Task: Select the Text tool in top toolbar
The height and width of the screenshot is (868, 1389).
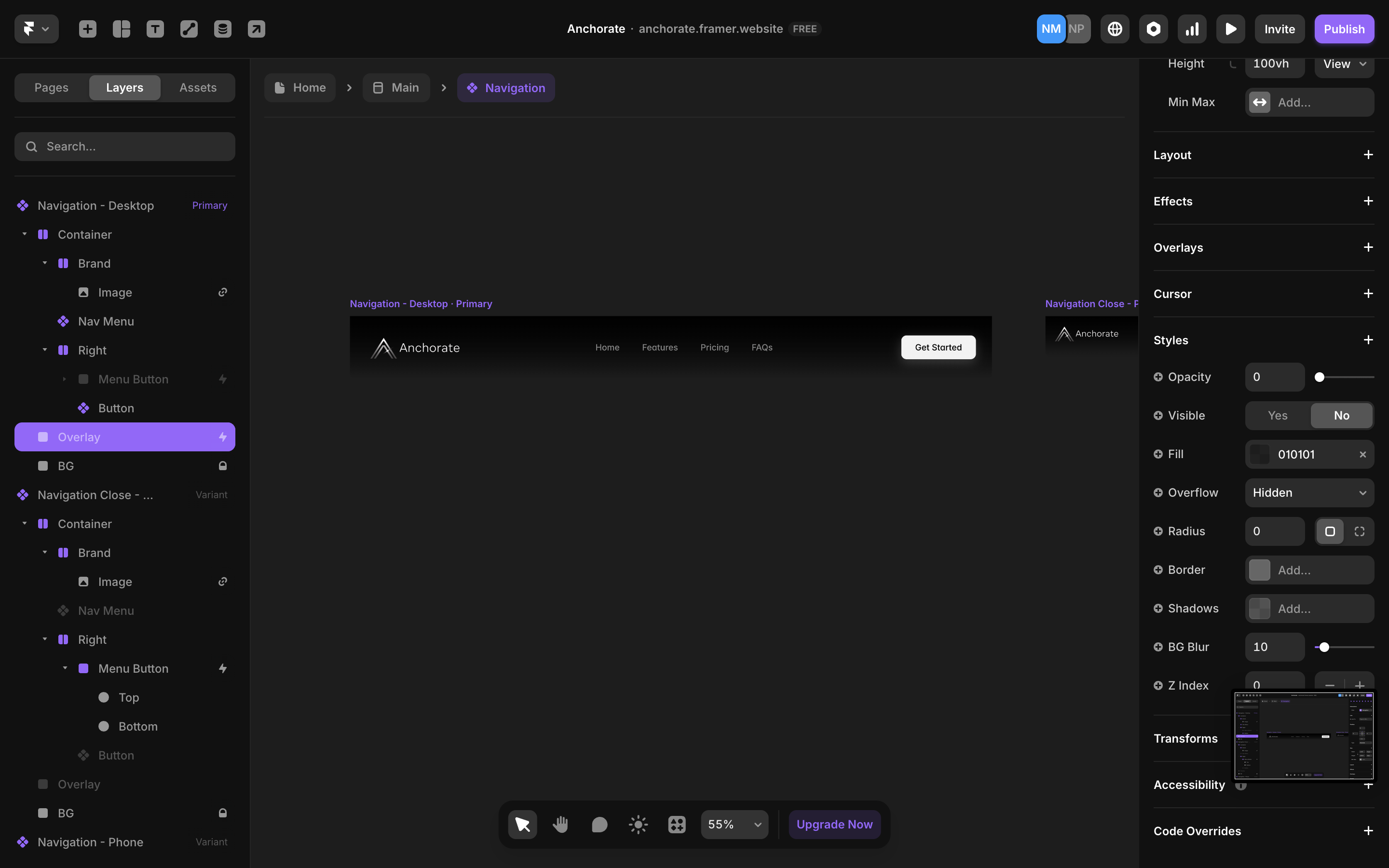Action: [155, 29]
